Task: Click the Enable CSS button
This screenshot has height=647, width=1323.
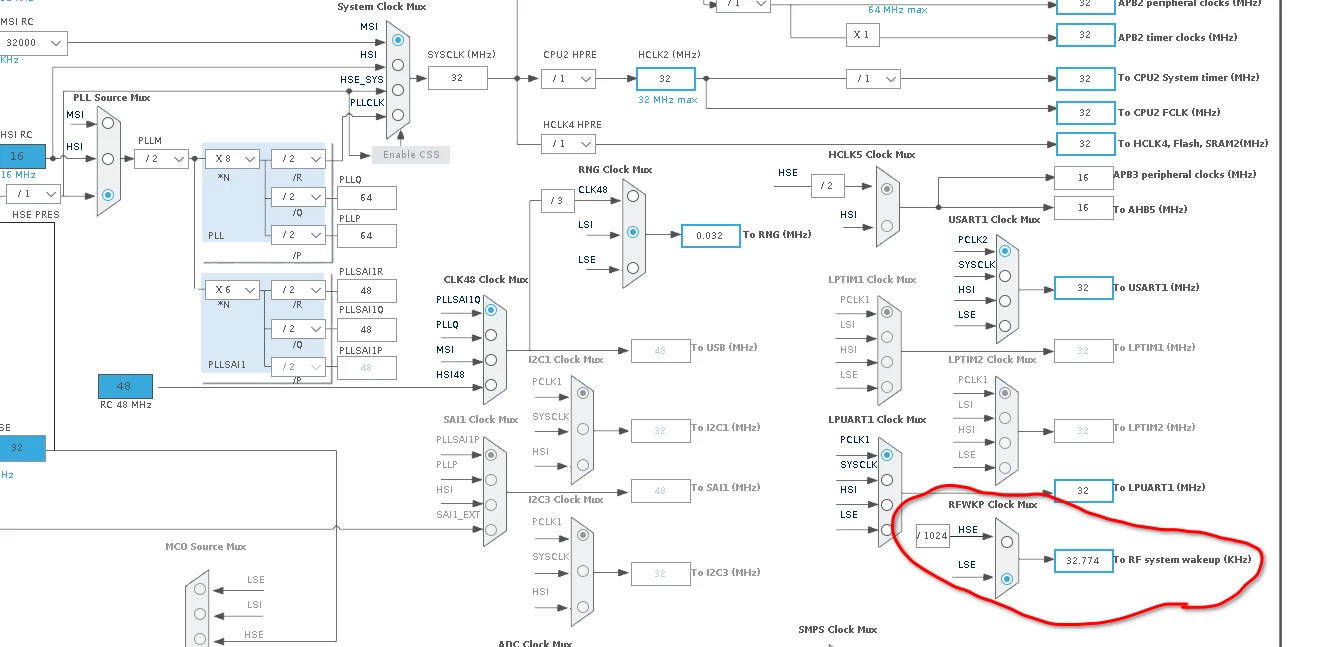Action: pos(411,154)
